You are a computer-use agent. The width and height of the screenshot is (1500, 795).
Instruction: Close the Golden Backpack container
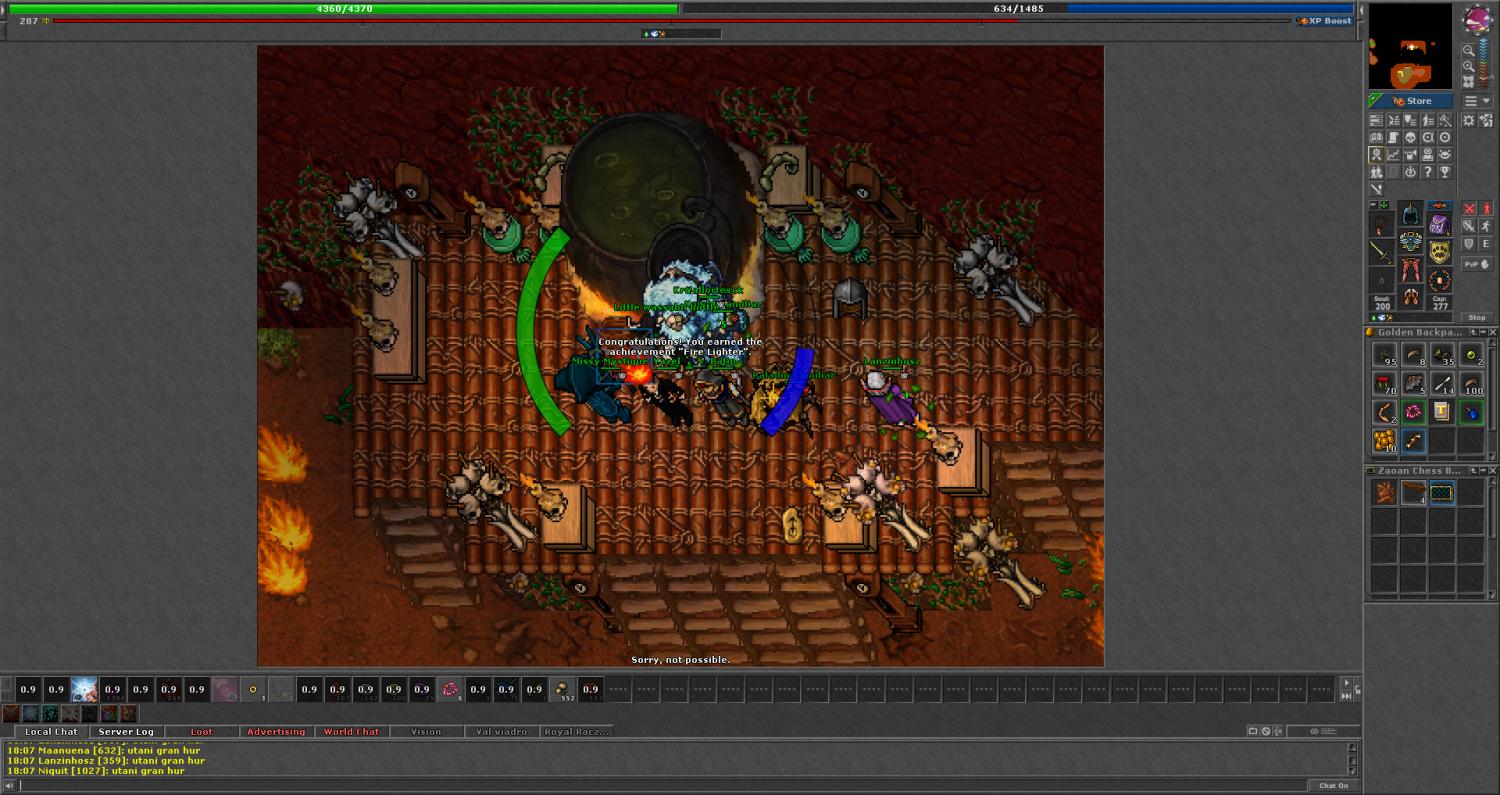coord(1493,332)
